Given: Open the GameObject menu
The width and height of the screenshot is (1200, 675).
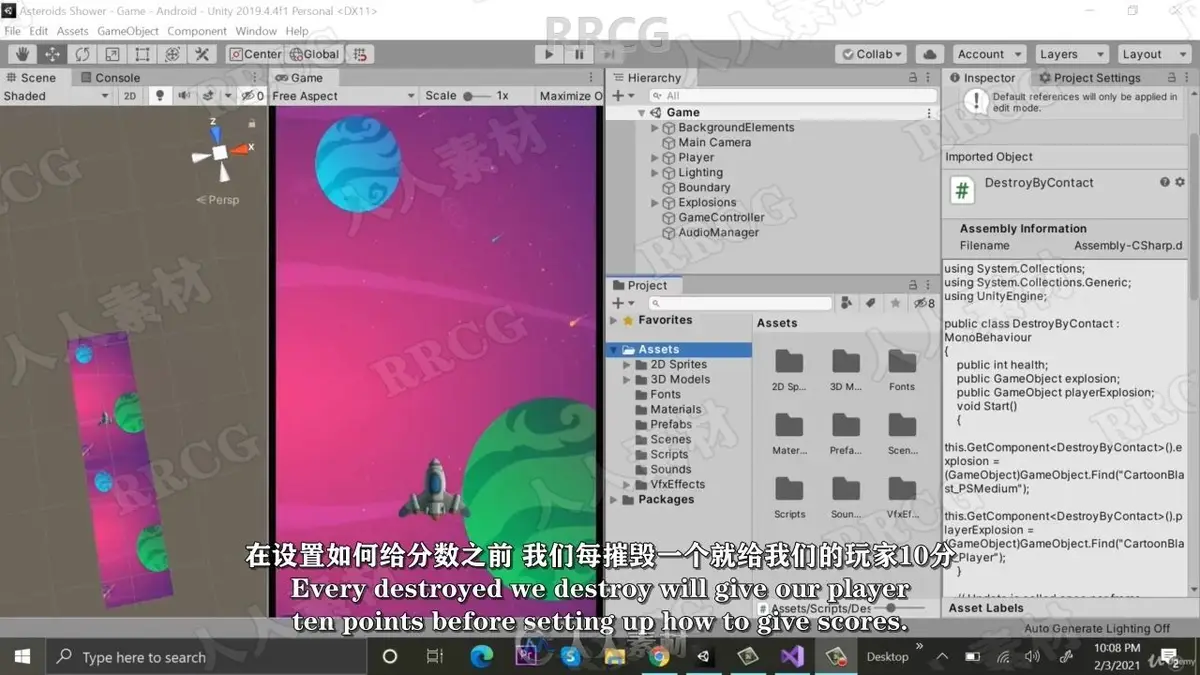Looking at the screenshot, I should tap(128, 31).
